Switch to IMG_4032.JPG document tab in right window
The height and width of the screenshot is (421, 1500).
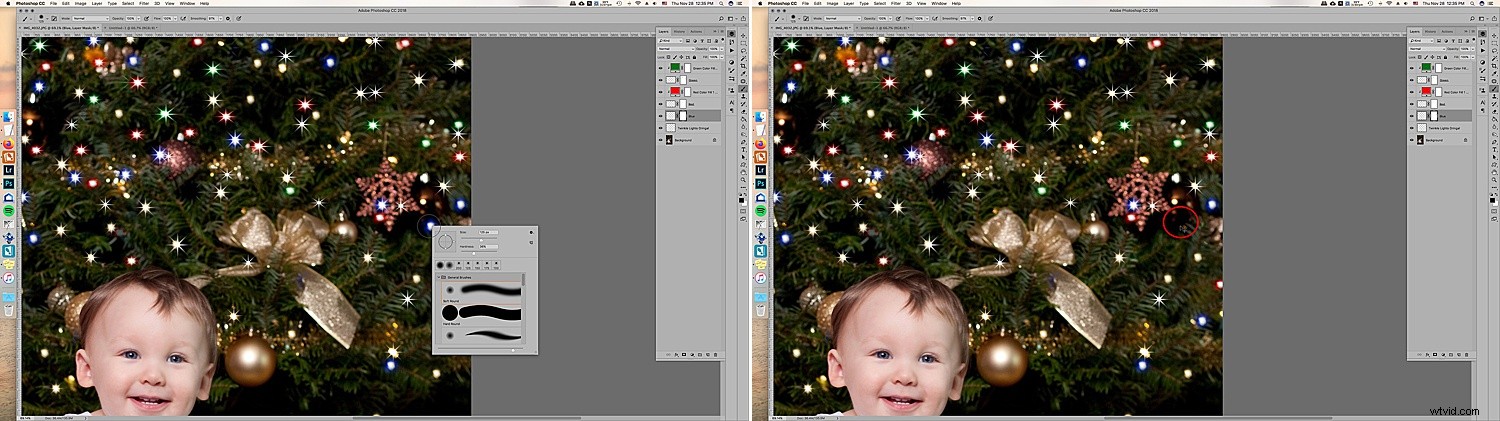click(x=812, y=27)
